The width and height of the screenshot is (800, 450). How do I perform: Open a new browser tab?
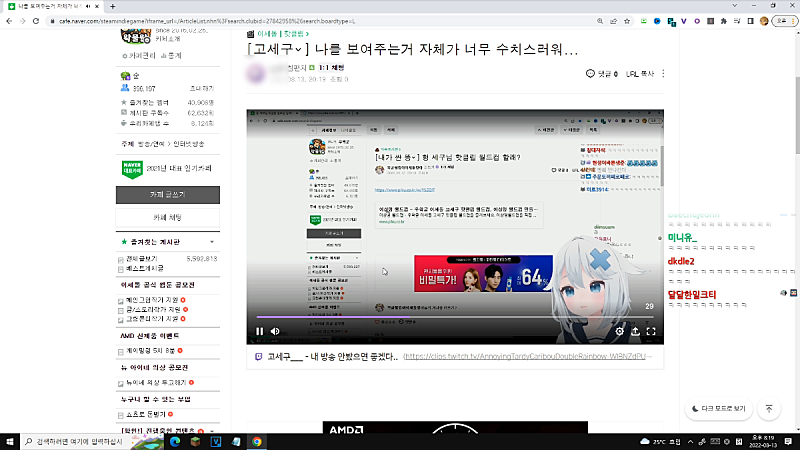point(113,6)
